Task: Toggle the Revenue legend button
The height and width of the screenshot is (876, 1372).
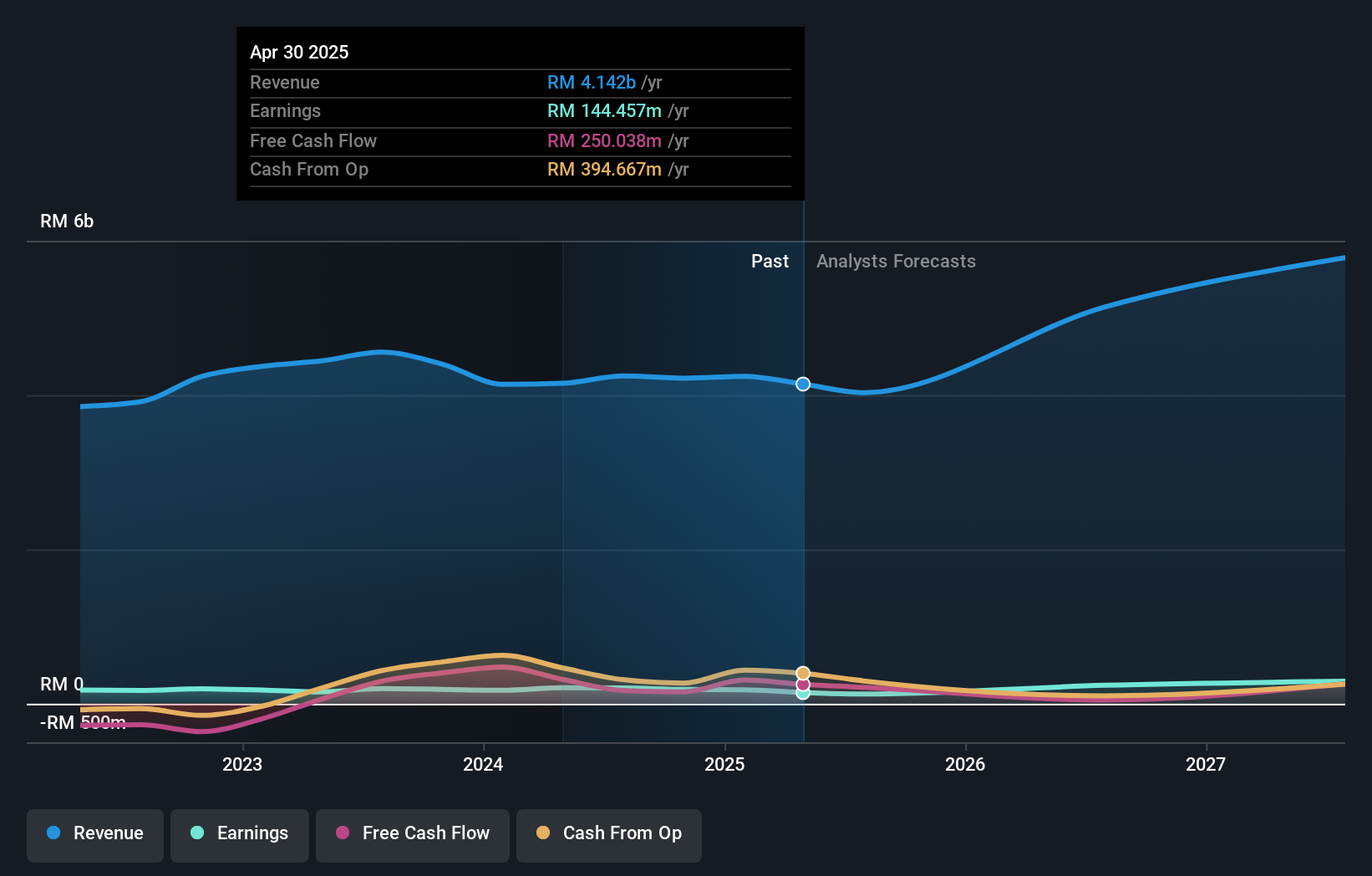Action: pyautogui.click(x=95, y=835)
